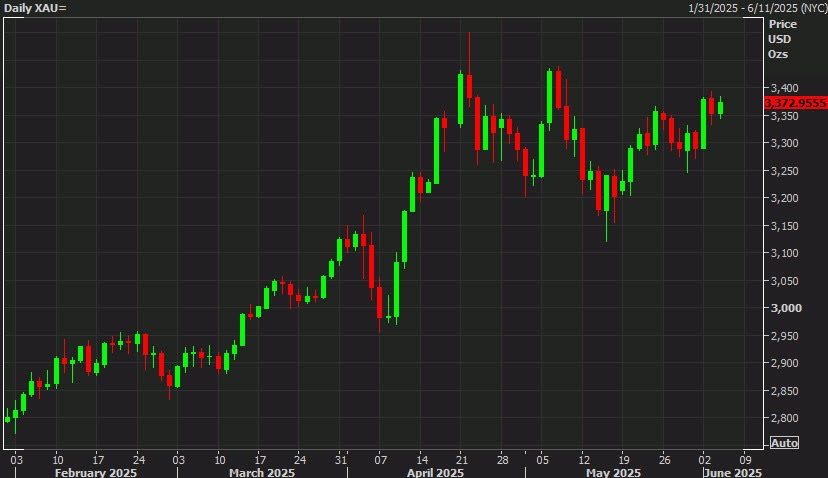Click the June 2025 month label

click(x=732, y=472)
